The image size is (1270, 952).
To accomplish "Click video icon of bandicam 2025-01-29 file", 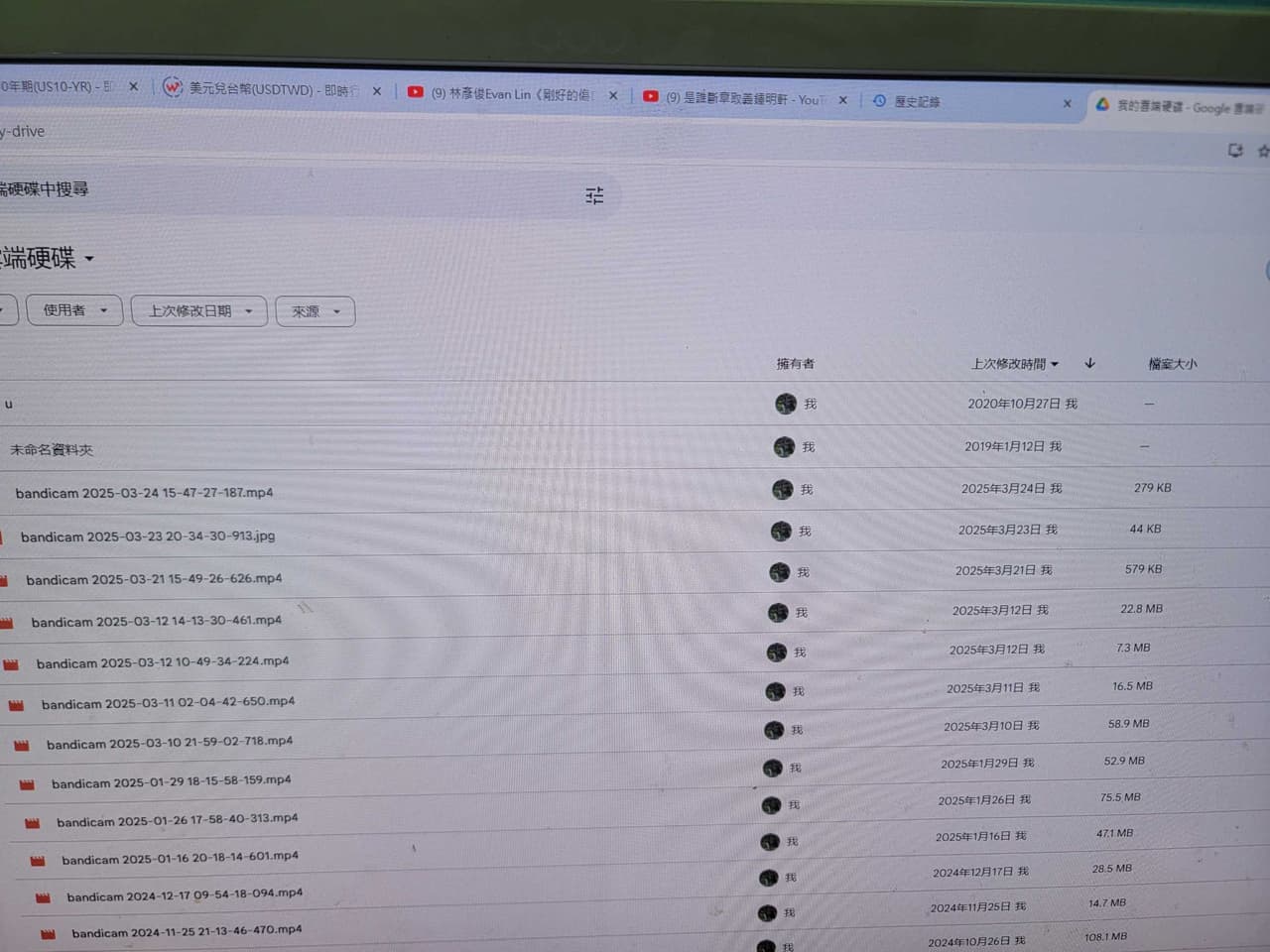I will pyautogui.click(x=27, y=784).
